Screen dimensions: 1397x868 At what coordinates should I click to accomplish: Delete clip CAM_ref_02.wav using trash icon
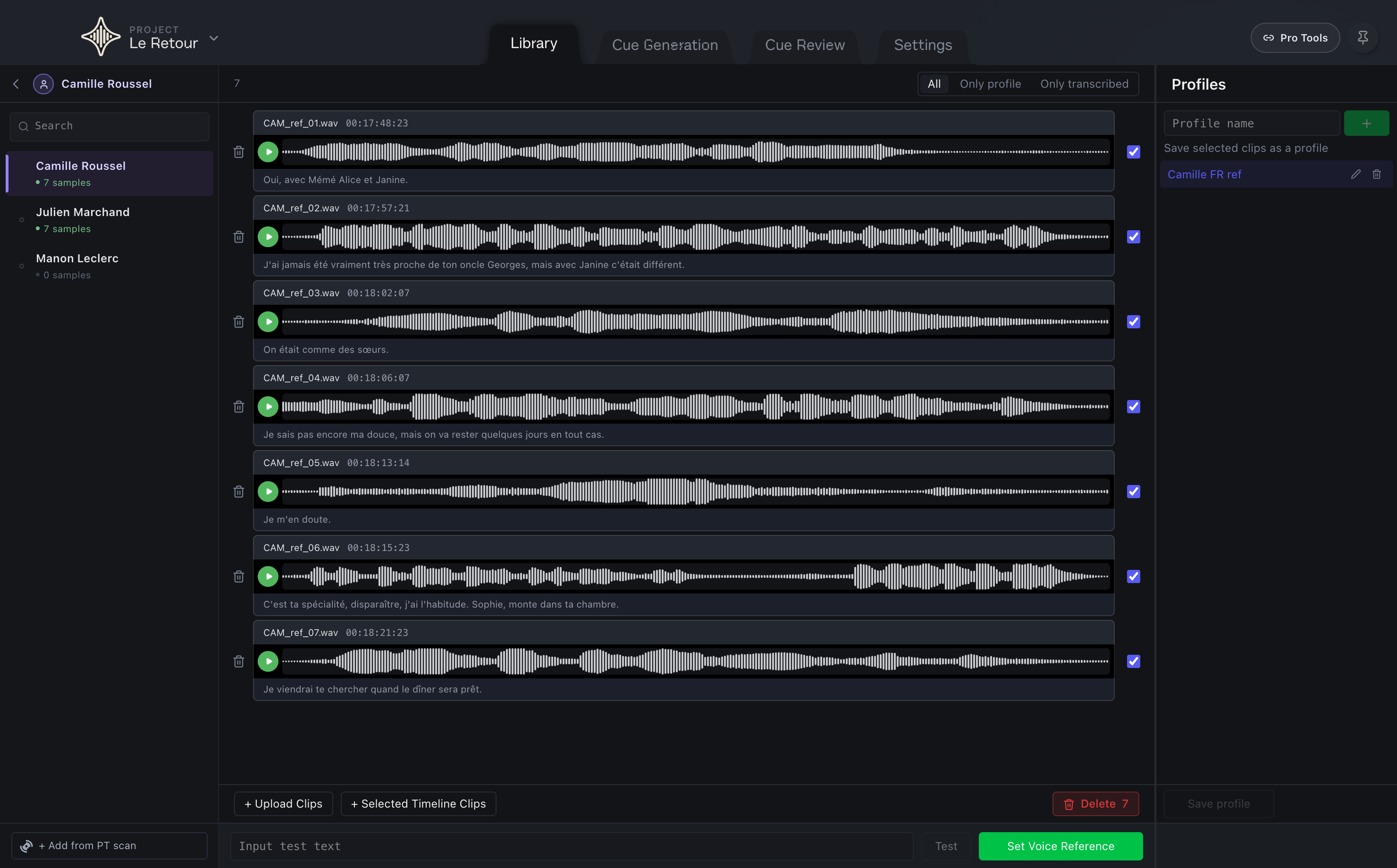tap(239, 237)
